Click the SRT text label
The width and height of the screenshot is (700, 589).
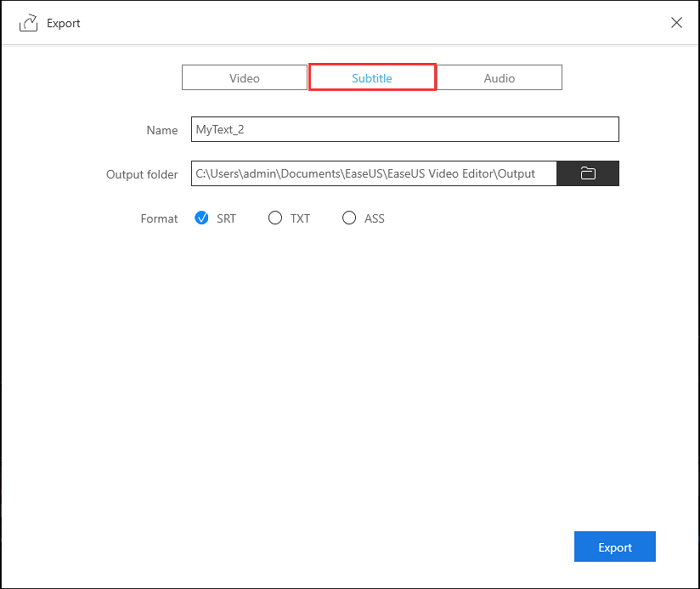pos(226,218)
